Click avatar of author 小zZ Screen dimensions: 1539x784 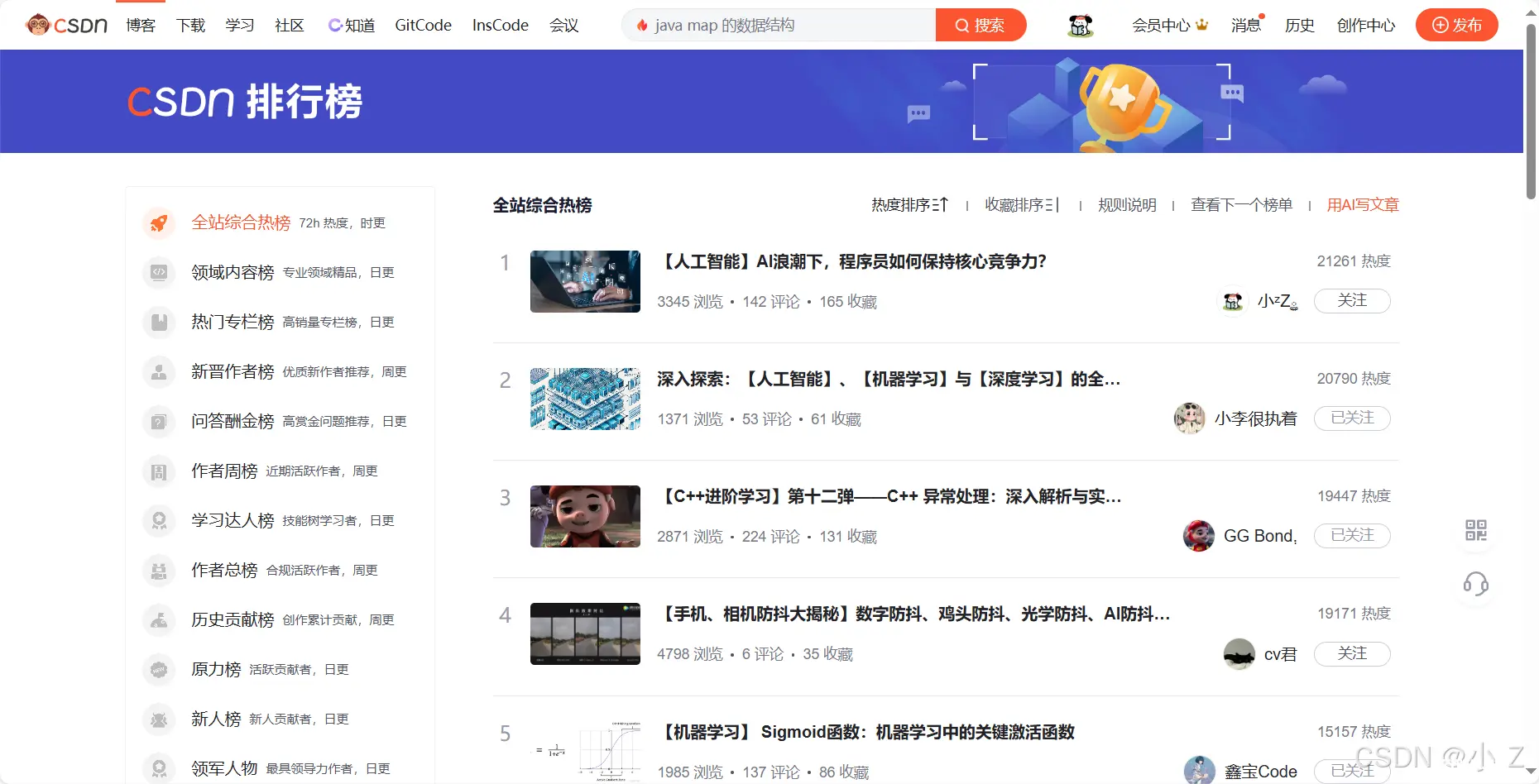click(x=1233, y=301)
